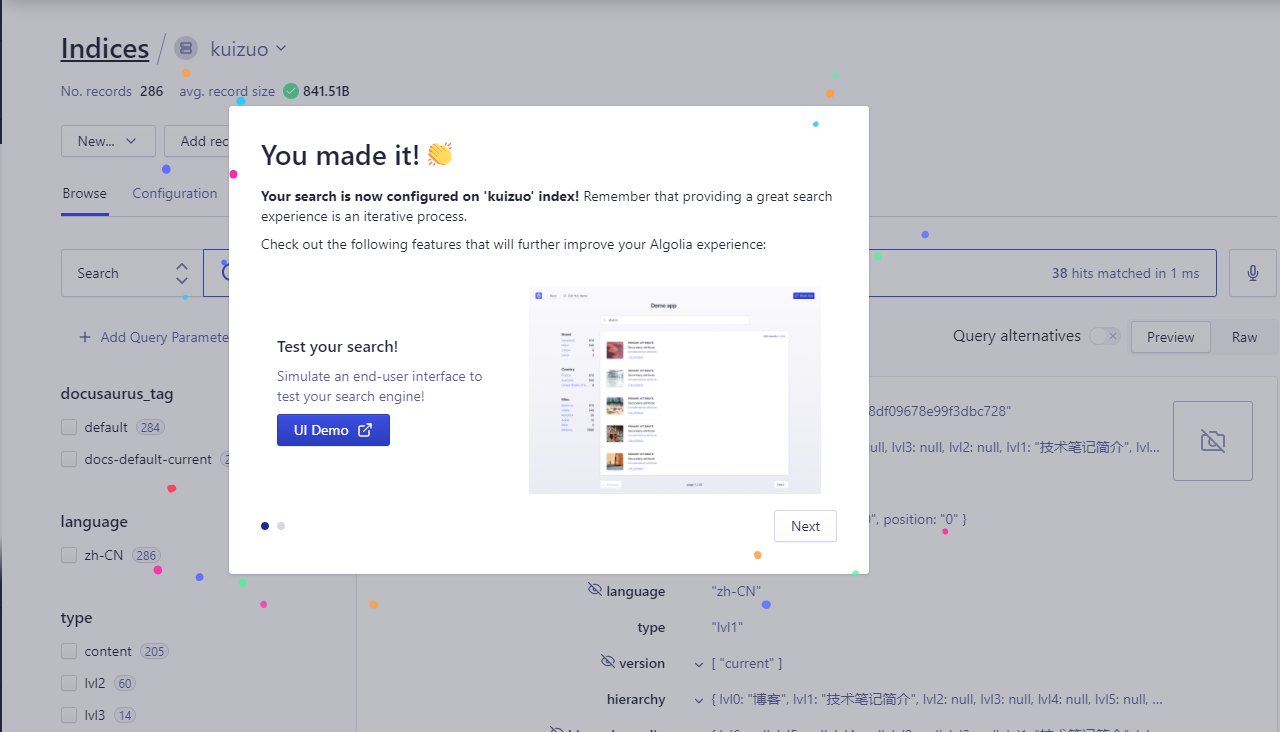The image size is (1280, 732).
Task: Expand the New... dropdown button
Action: tap(108, 141)
